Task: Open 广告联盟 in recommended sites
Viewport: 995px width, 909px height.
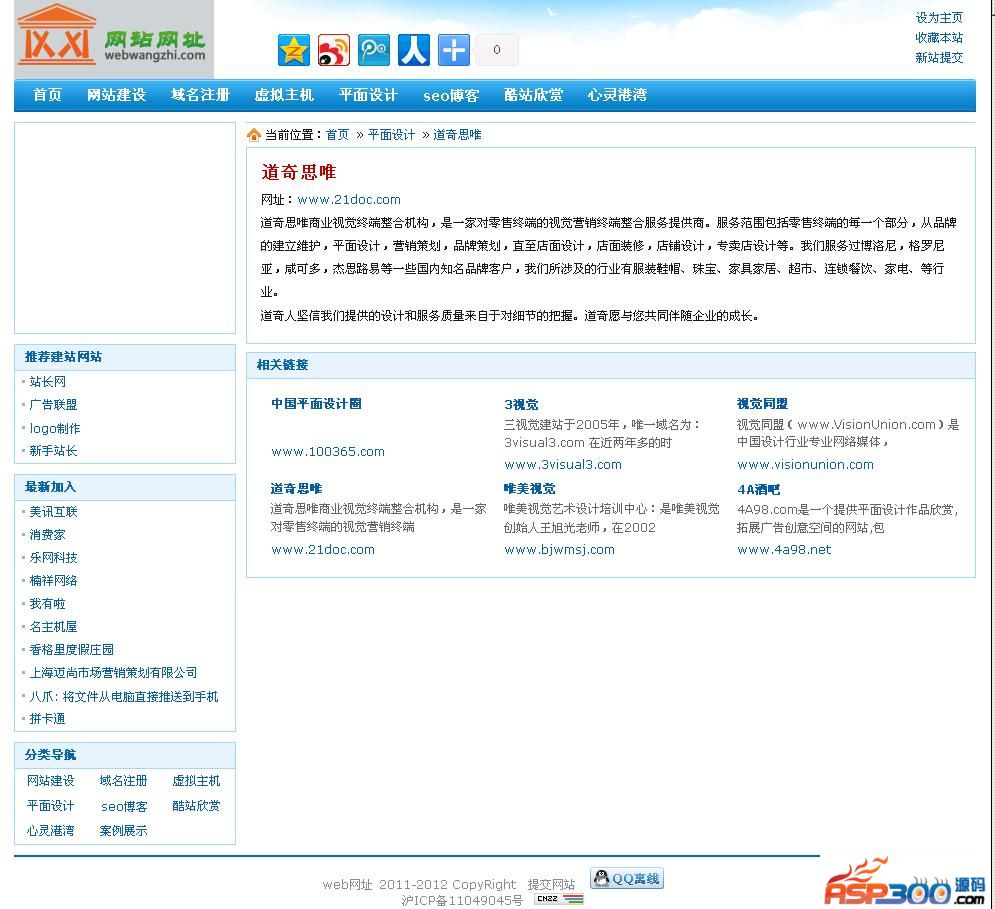Action: 53,404
